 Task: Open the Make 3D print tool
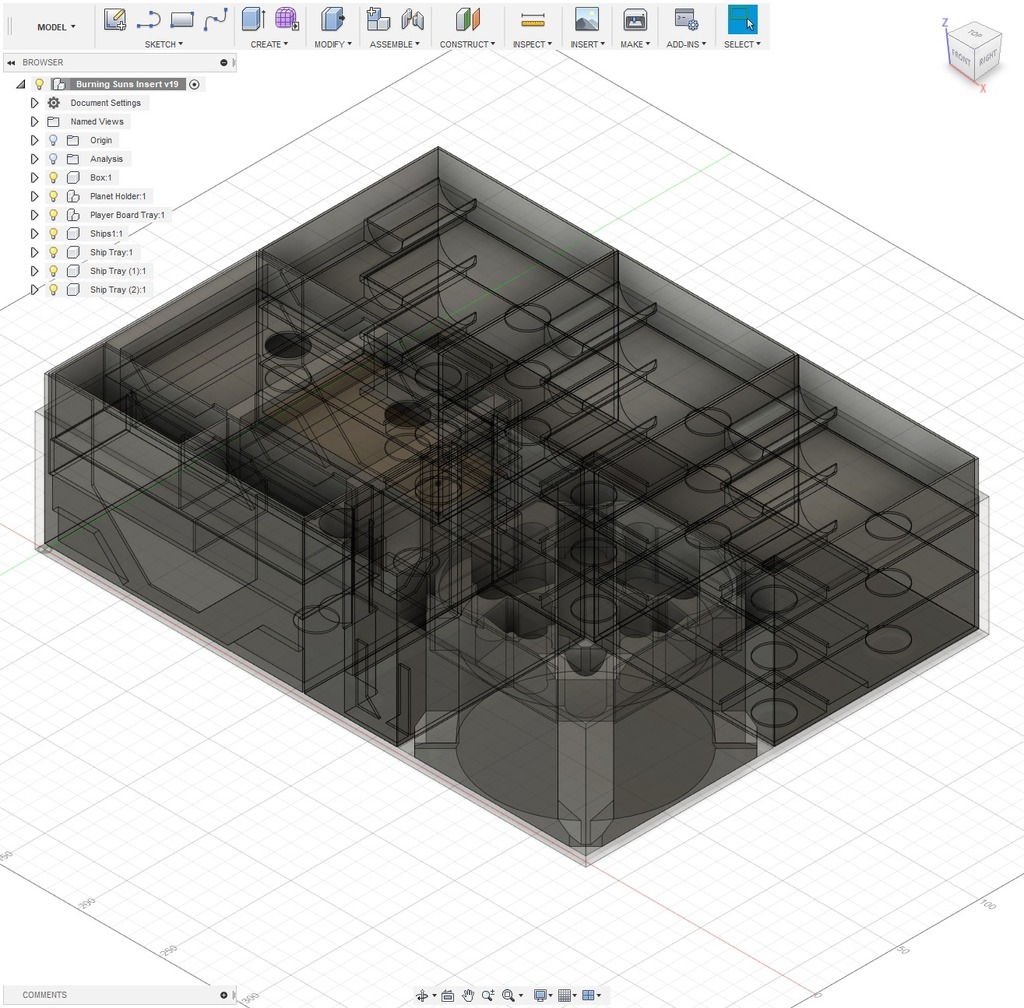[635, 20]
